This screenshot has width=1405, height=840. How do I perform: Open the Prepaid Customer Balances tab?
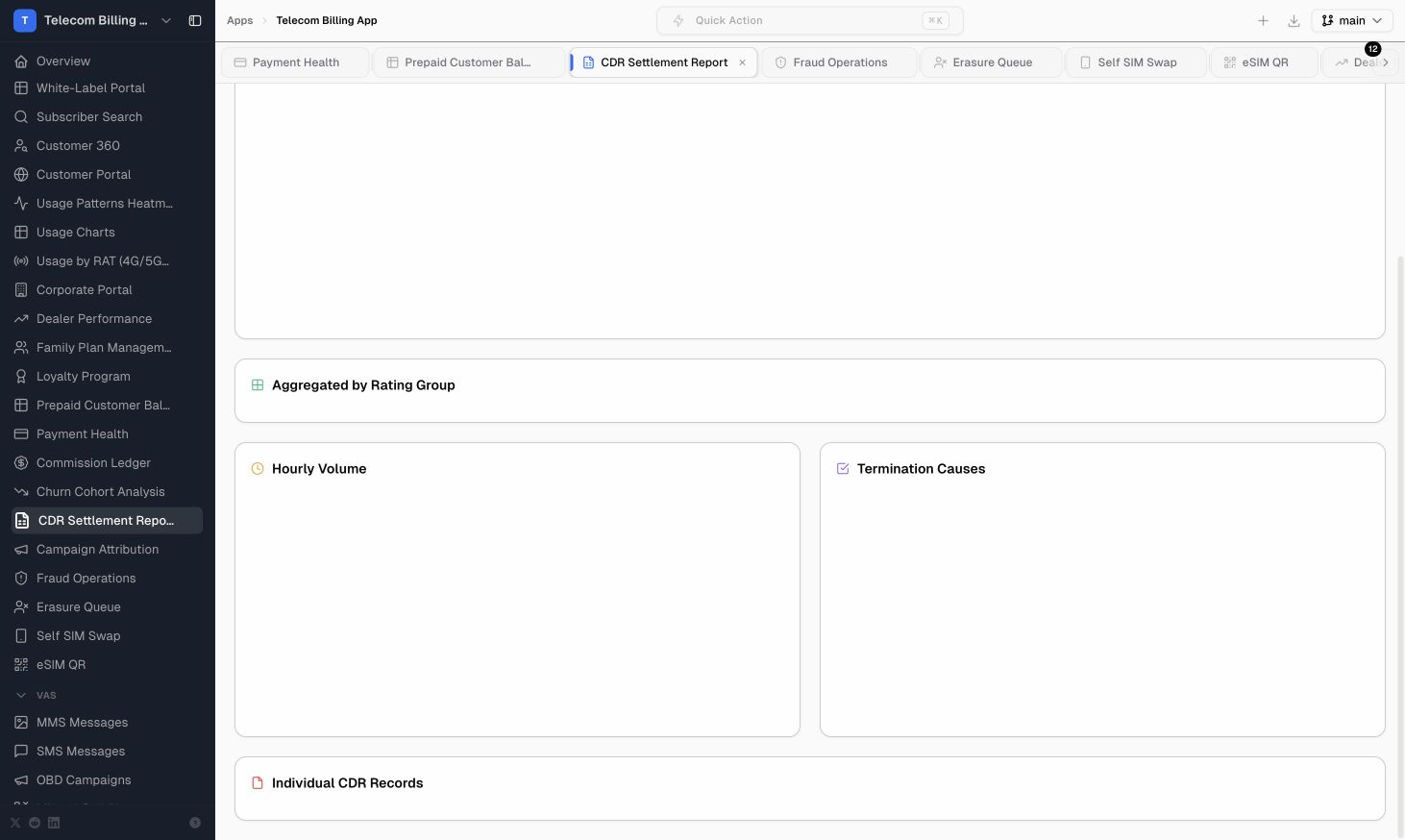tap(468, 62)
